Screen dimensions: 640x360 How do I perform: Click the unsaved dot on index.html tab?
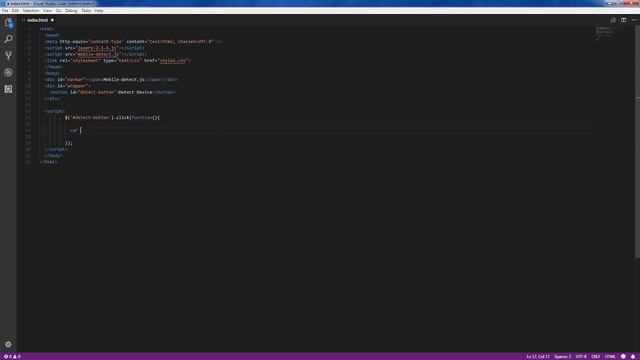pos(52,20)
